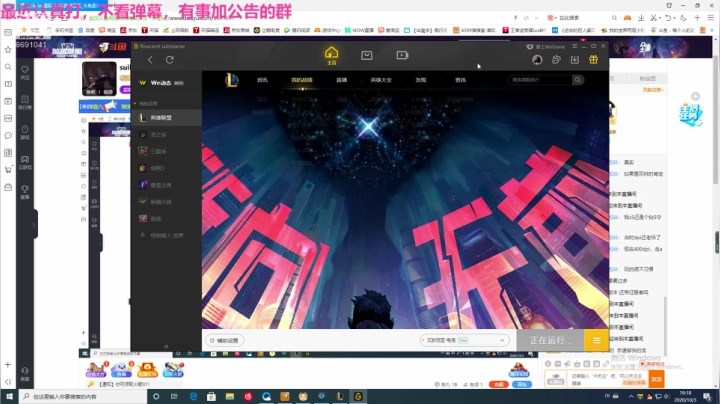Viewport: 720px width, 404px height.
Task: Click the 辅助设置 button at bottom left
Action: coord(225,341)
